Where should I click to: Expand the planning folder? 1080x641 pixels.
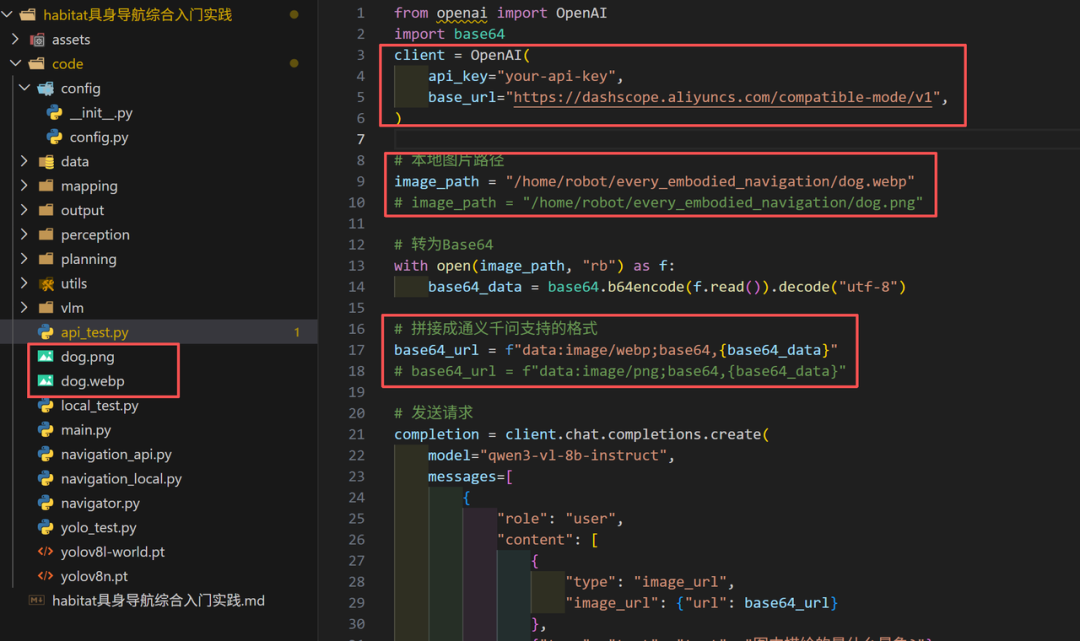tap(25, 259)
